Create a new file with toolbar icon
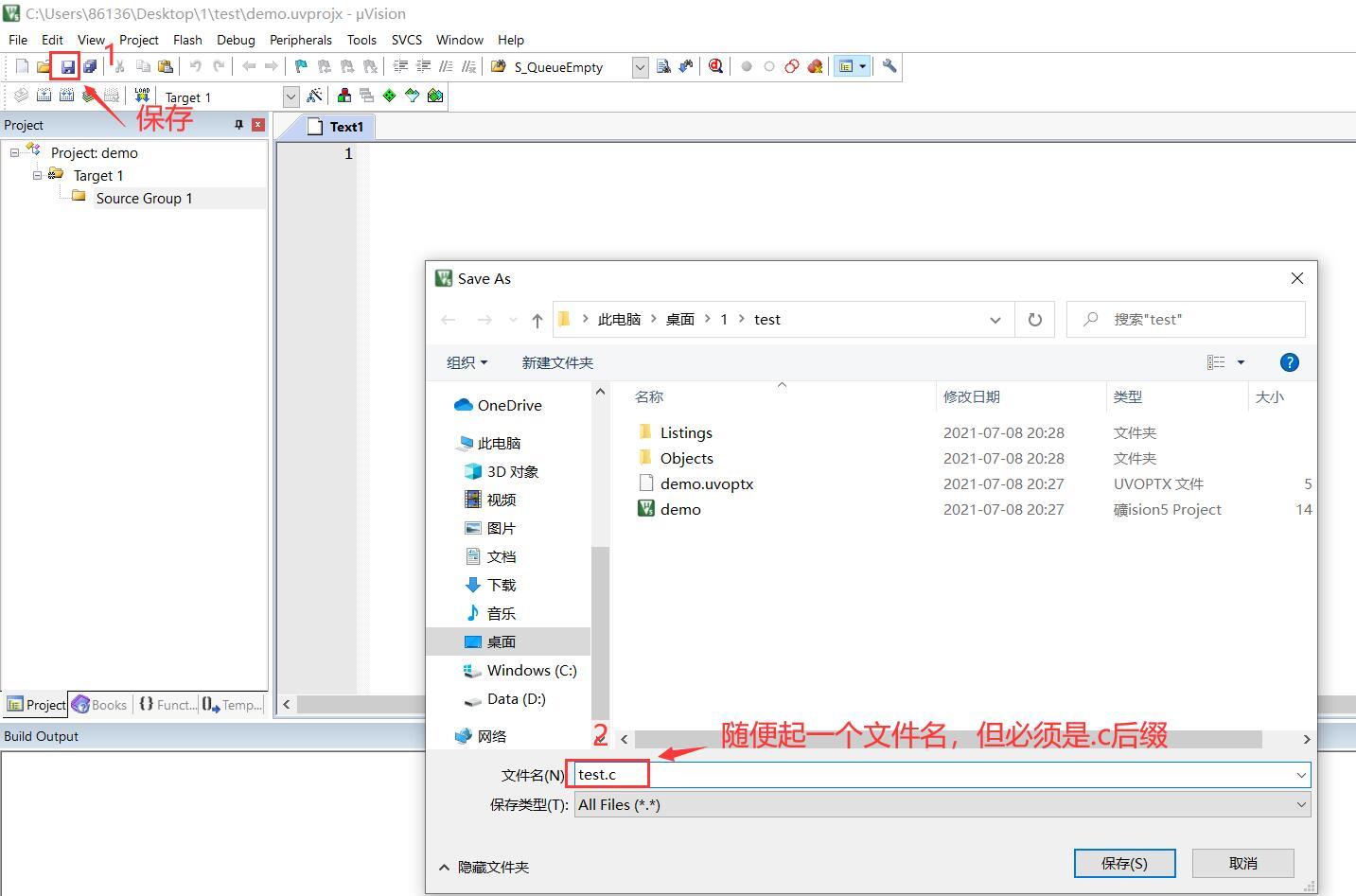The height and width of the screenshot is (896, 1356). (22, 66)
